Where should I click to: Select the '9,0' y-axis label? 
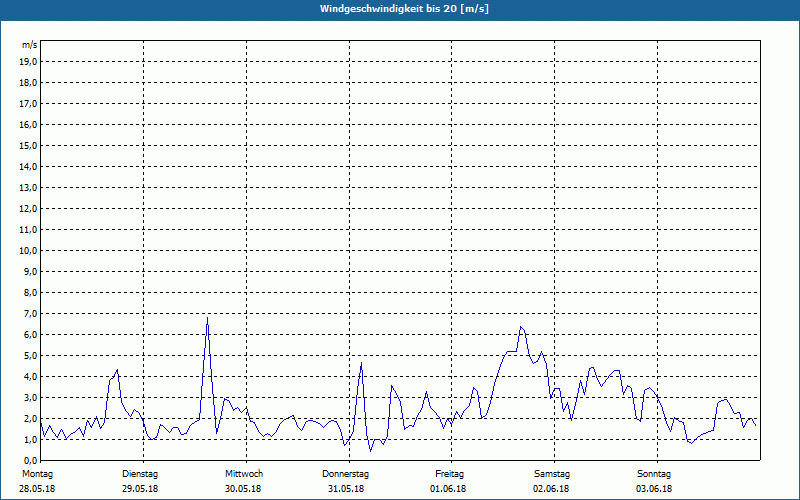pyautogui.click(x=30, y=271)
